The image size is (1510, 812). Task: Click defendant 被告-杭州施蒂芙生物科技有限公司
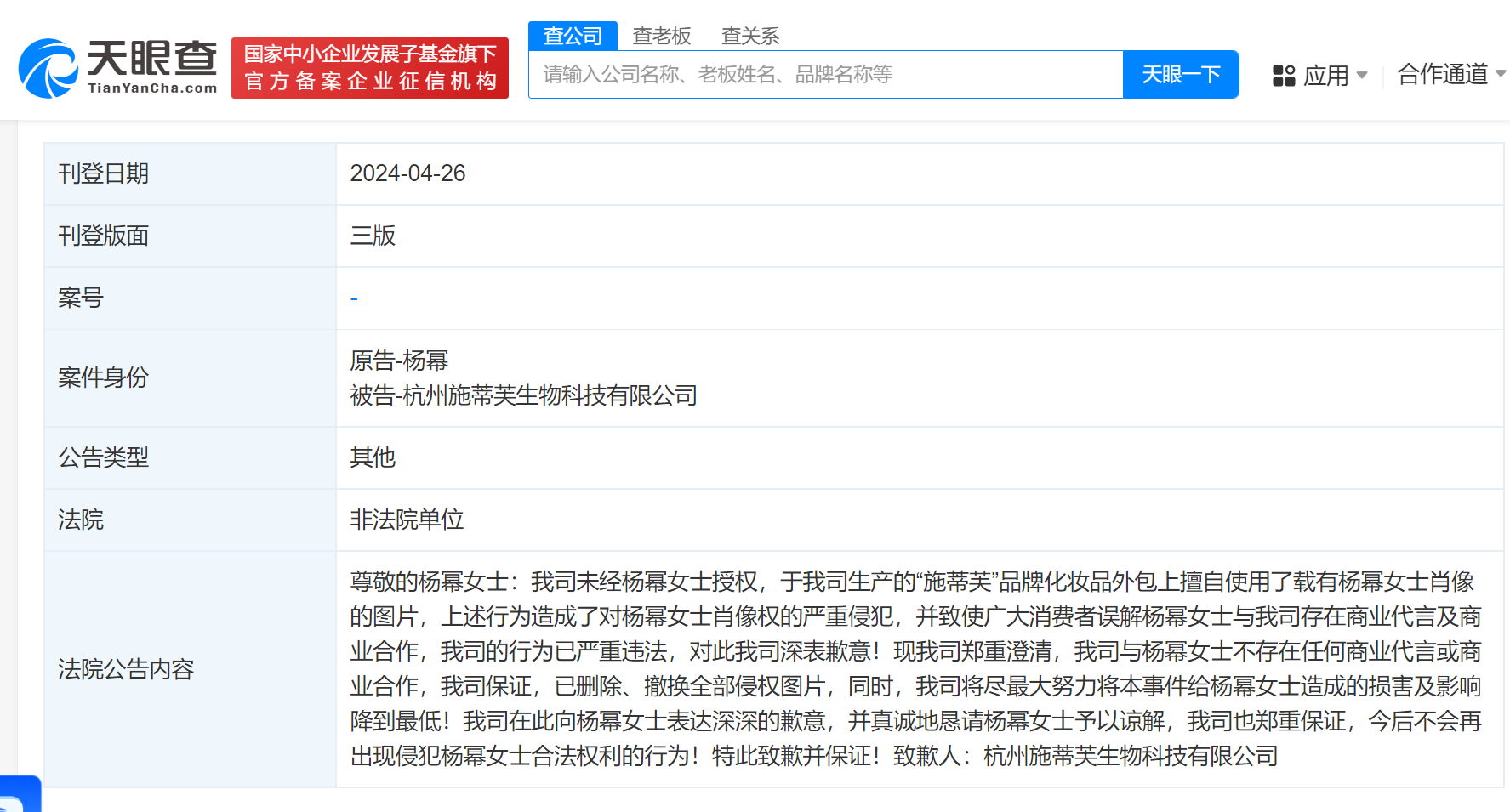pyautogui.click(x=523, y=395)
